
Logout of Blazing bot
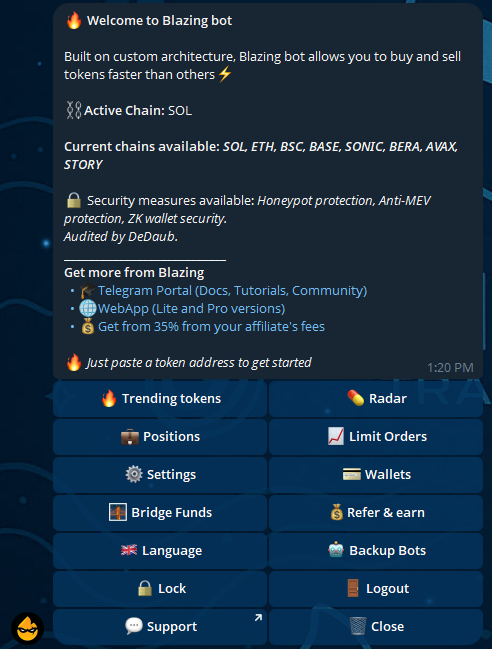click(376, 589)
